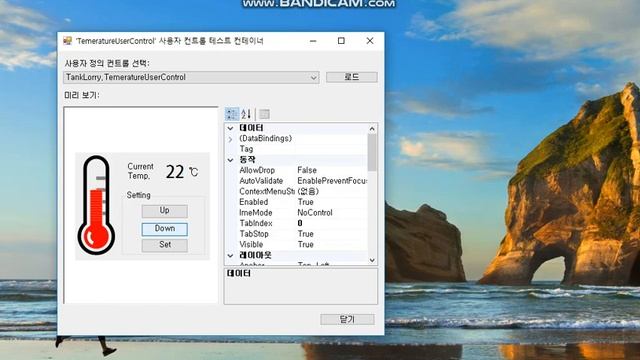
Task: Click the Current Temp. label
Action: tap(140, 171)
